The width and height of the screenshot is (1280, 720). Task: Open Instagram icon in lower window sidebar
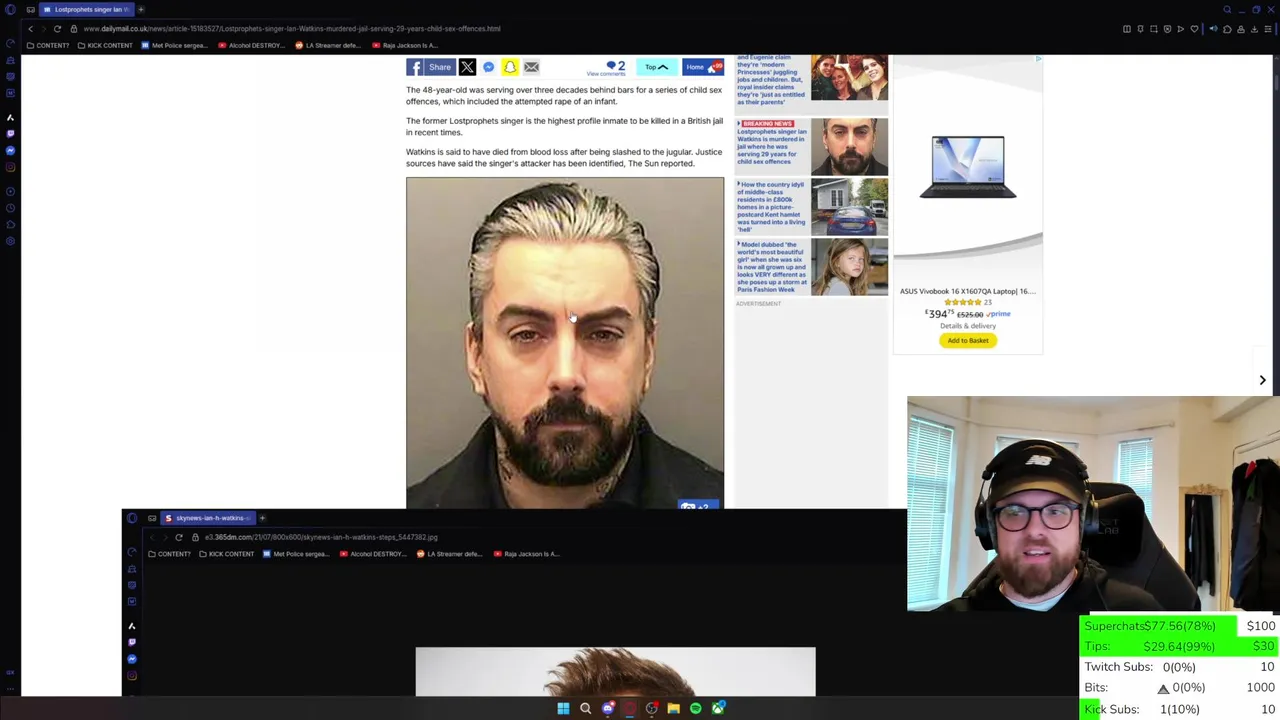click(x=132, y=676)
